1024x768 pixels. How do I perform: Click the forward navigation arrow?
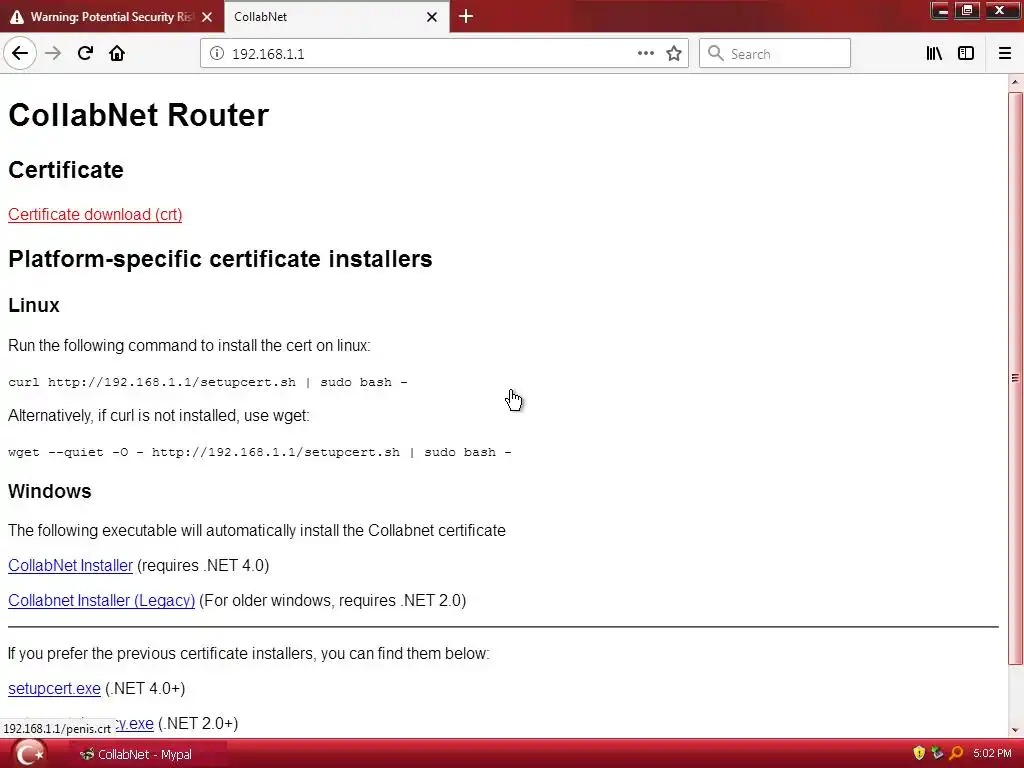click(x=54, y=54)
